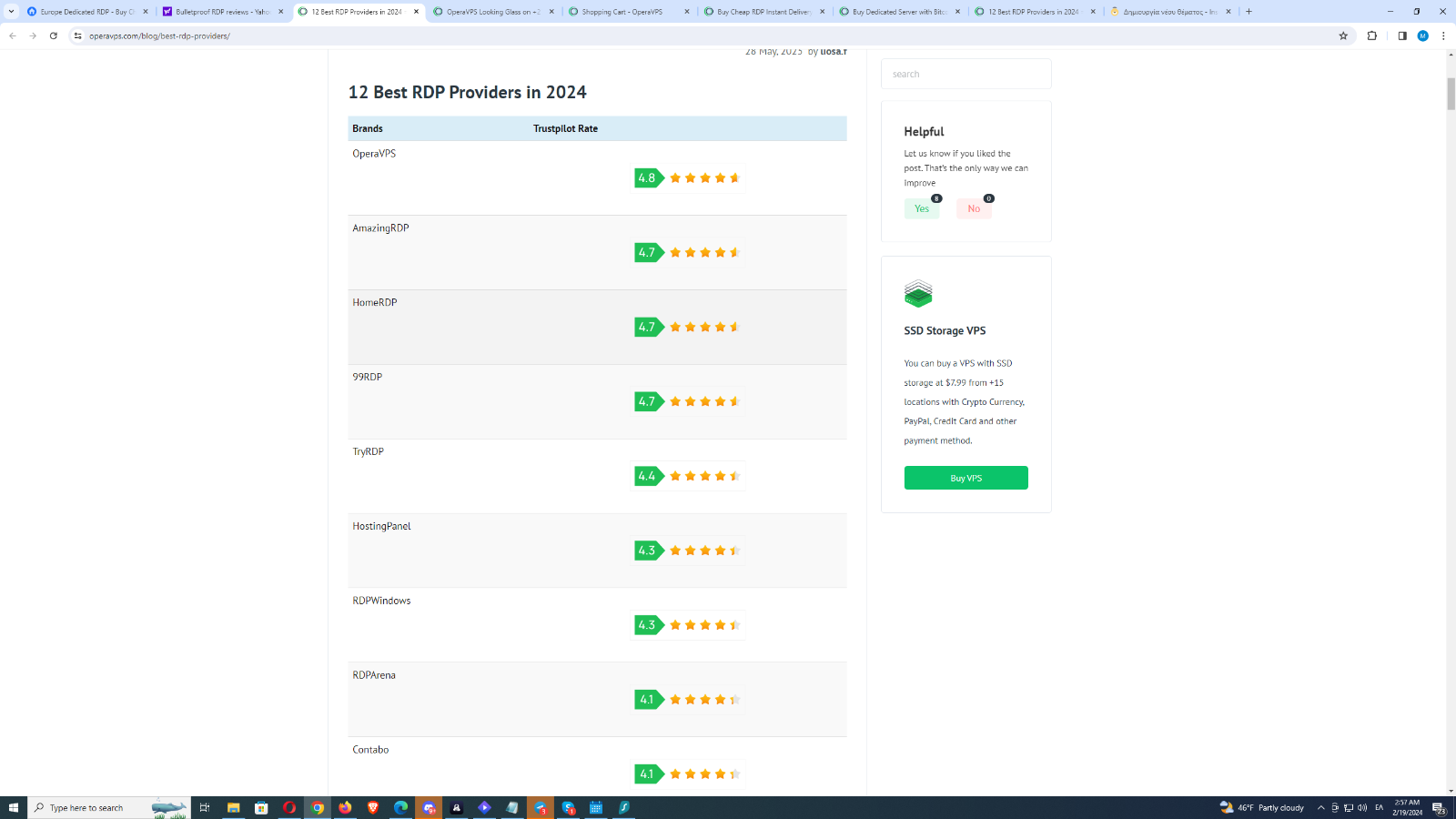
Task: Close the Europe Dedicated RDP tab
Action: [x=146, y=12]
